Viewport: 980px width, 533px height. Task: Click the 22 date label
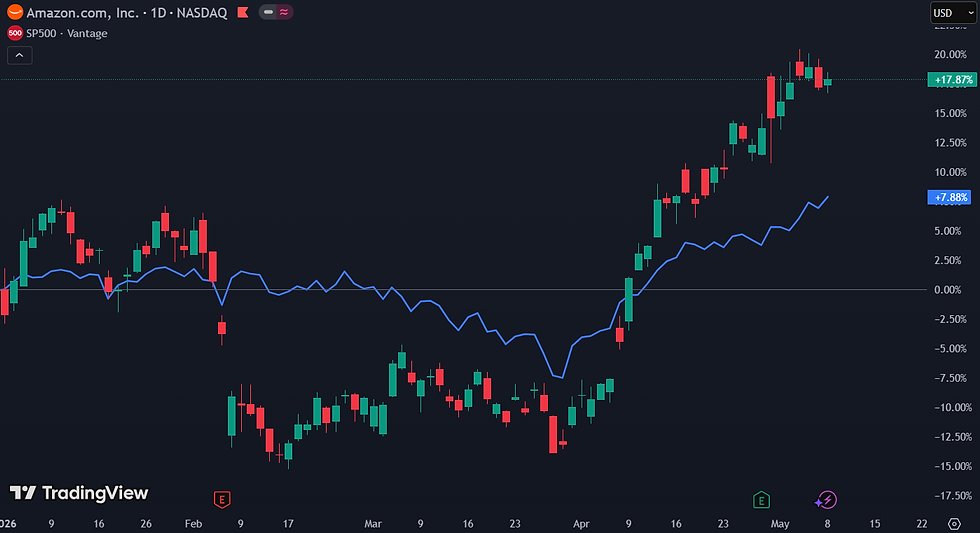922,524
